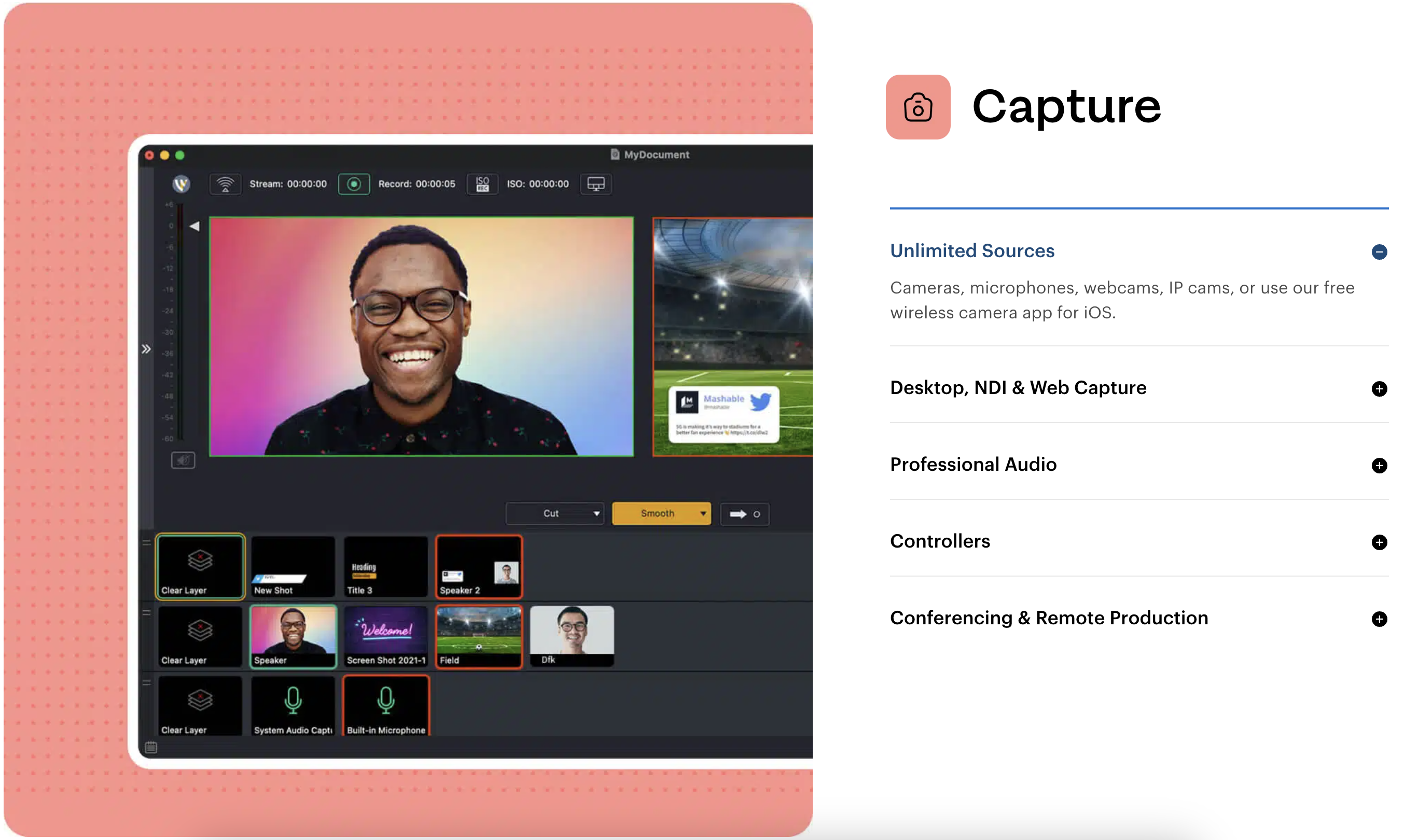Click the third layer's handle icon

[147, 683]
